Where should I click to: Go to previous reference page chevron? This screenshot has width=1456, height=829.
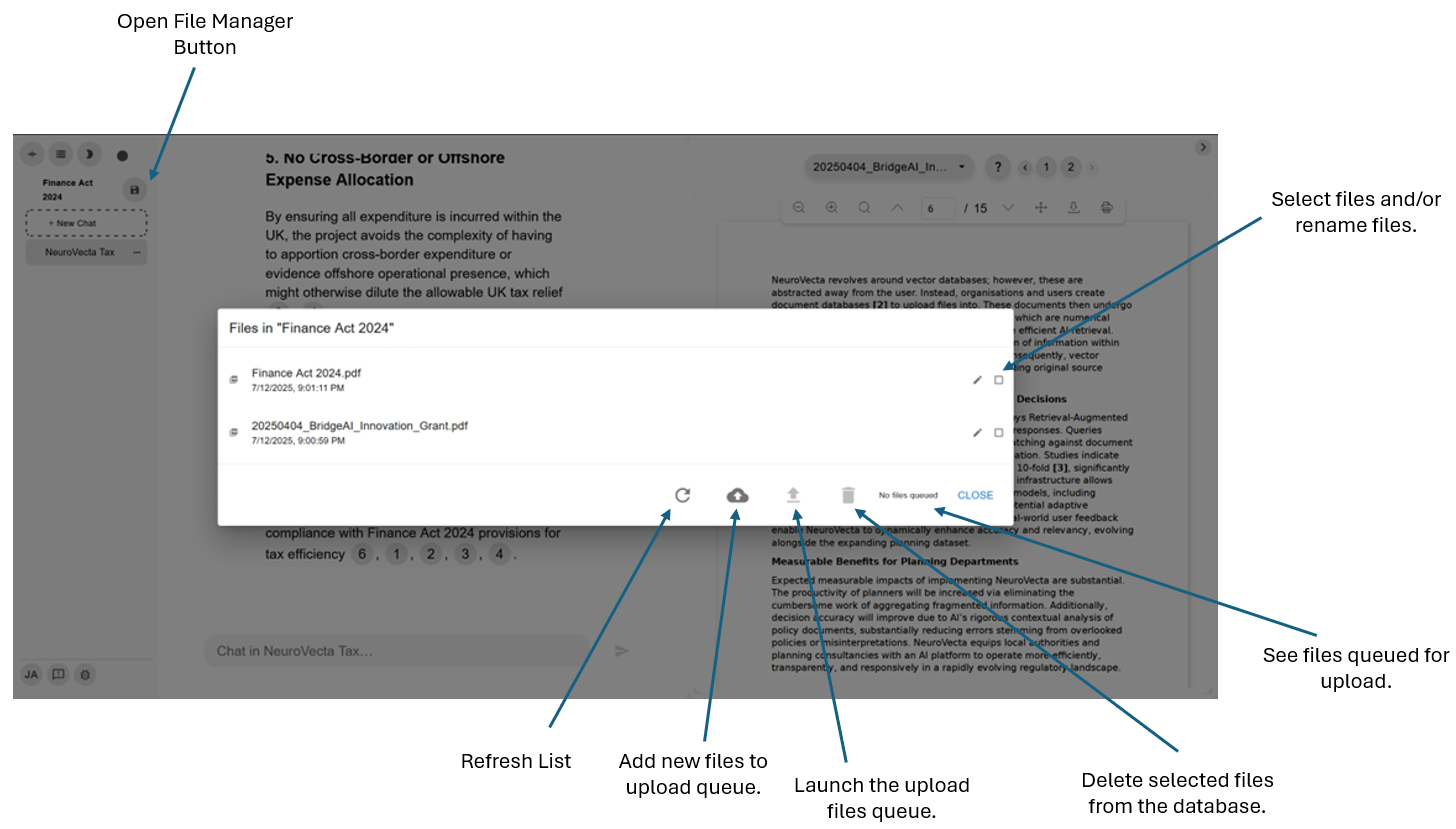click(x=1025, y=167)
